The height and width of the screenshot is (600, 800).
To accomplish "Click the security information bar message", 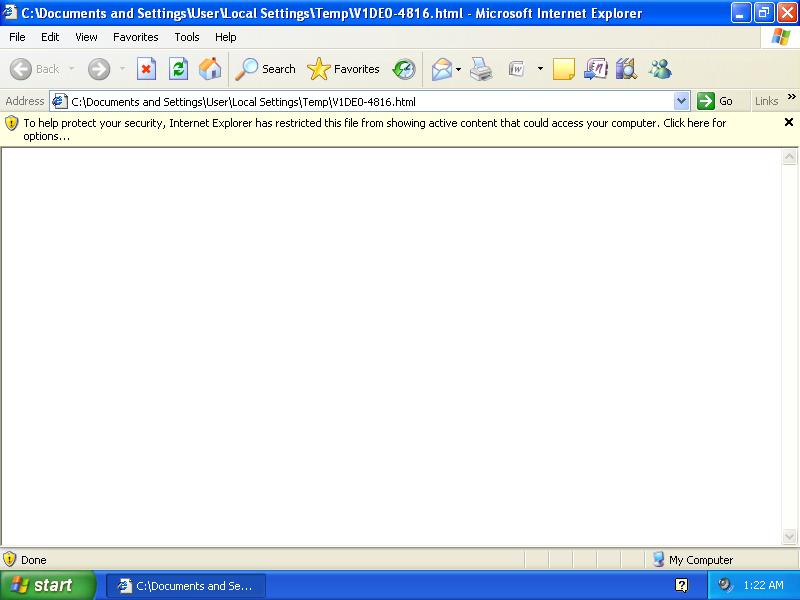I will tap(375, 129).
